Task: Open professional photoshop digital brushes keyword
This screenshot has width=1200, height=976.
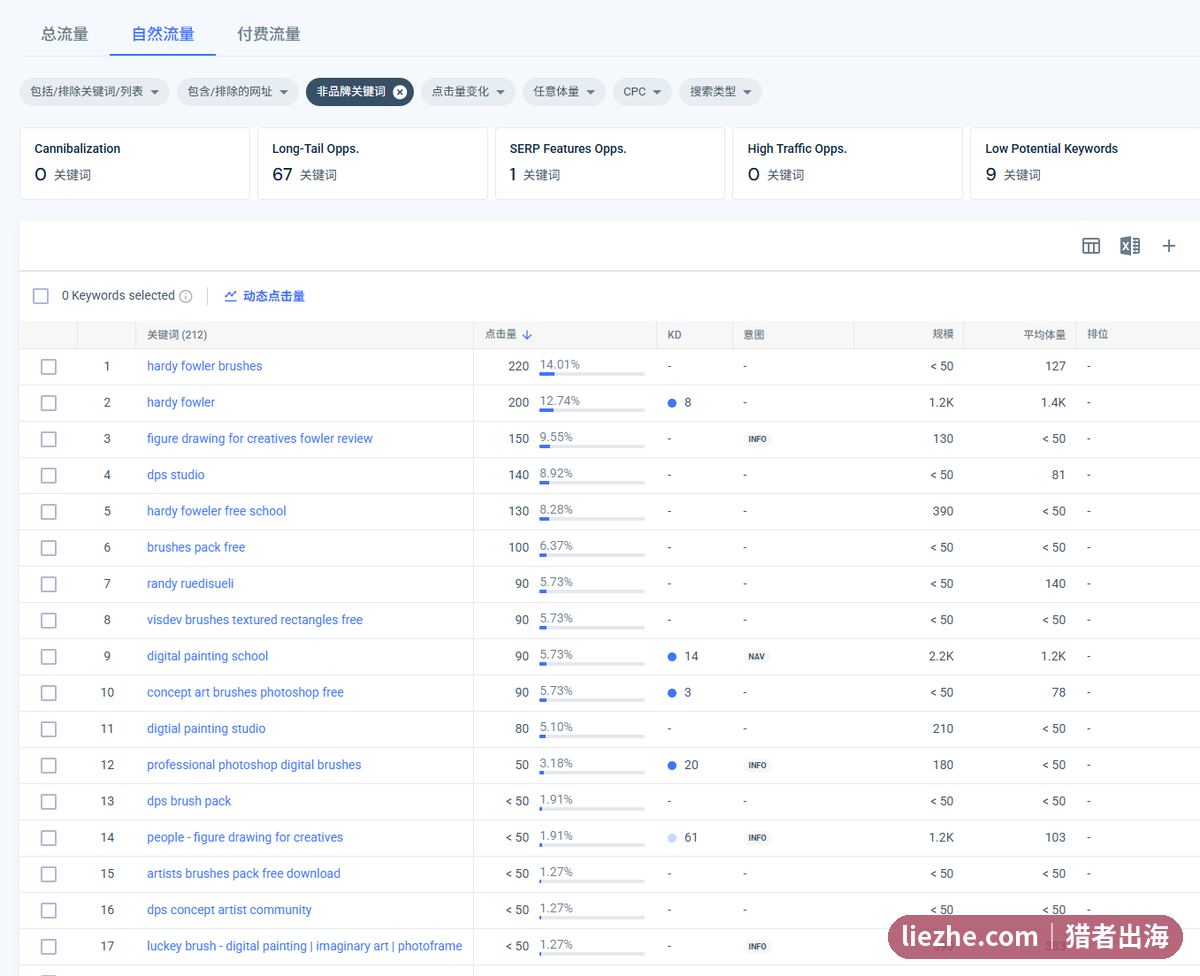Action: tap(254, 766)
